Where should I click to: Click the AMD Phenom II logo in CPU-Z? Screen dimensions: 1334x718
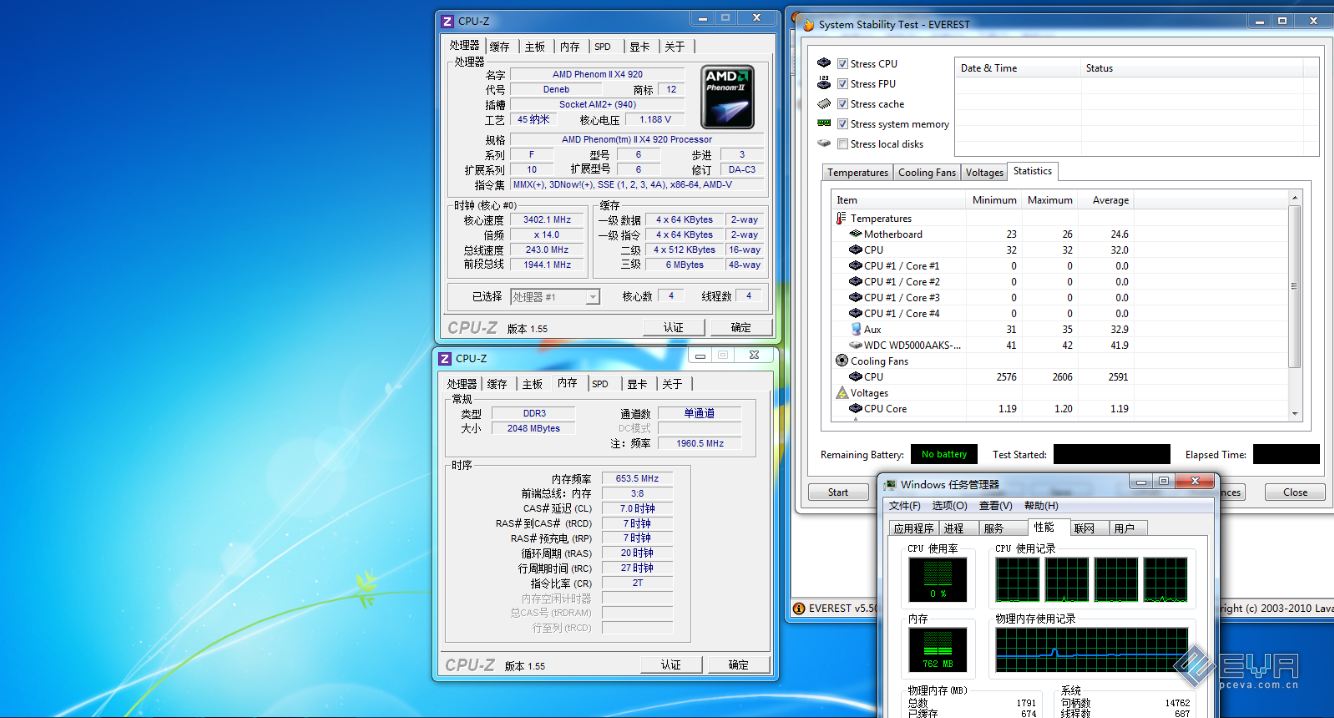pyautogui.click(x=727, y=97)
